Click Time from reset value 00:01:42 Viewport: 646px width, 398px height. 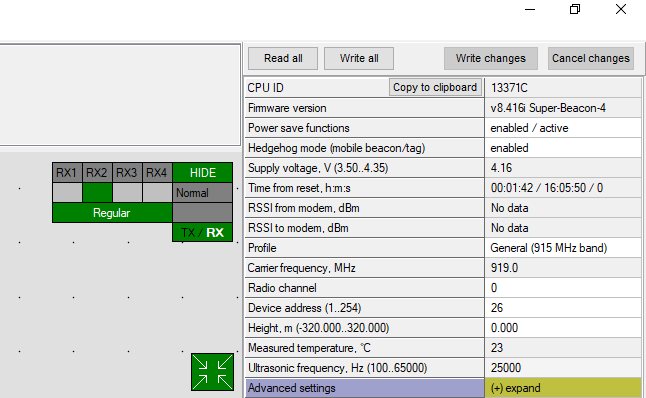coord(563,188)
